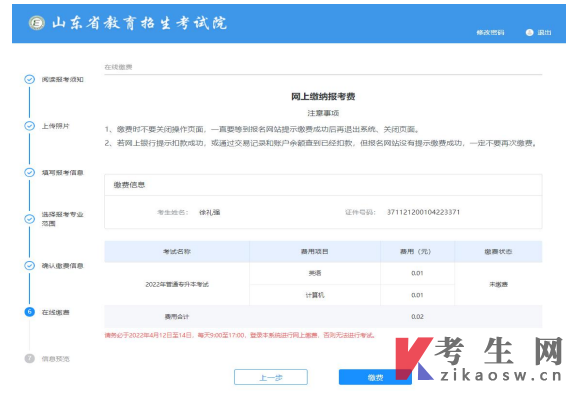
Task: Click the red payment deadline notice text
Action: pyautogui.click(x=240, y=335)
